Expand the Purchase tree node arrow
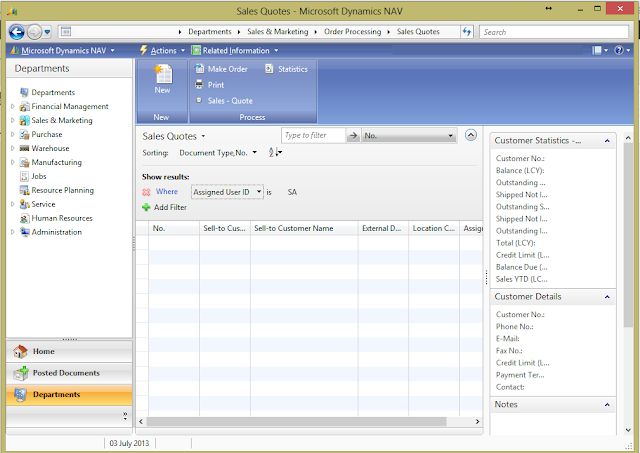 [x=13, y=134]
